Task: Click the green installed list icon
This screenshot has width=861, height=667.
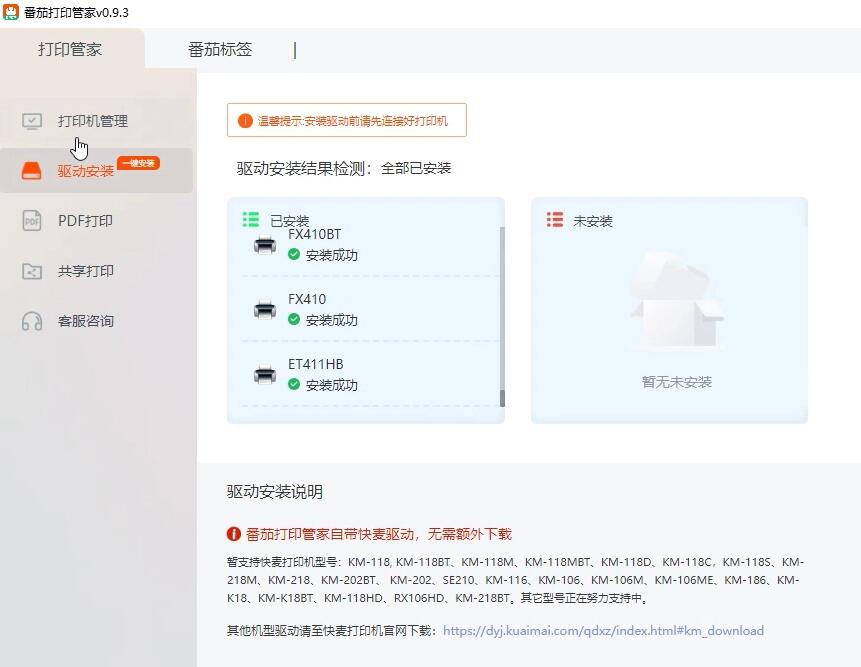Action: (251, 220)
